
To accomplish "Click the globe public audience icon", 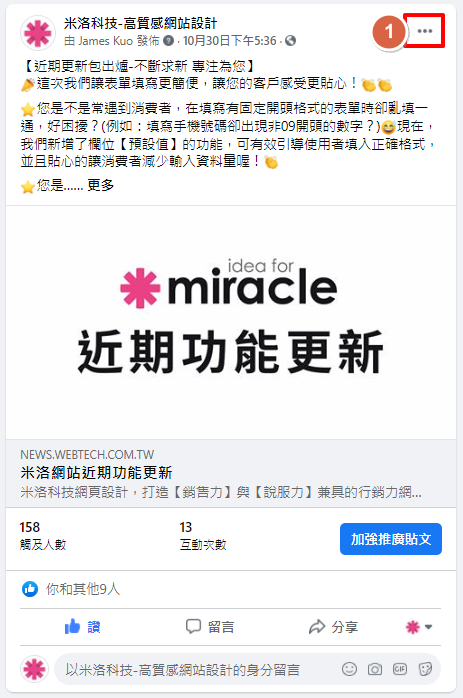I will (290, 41).
